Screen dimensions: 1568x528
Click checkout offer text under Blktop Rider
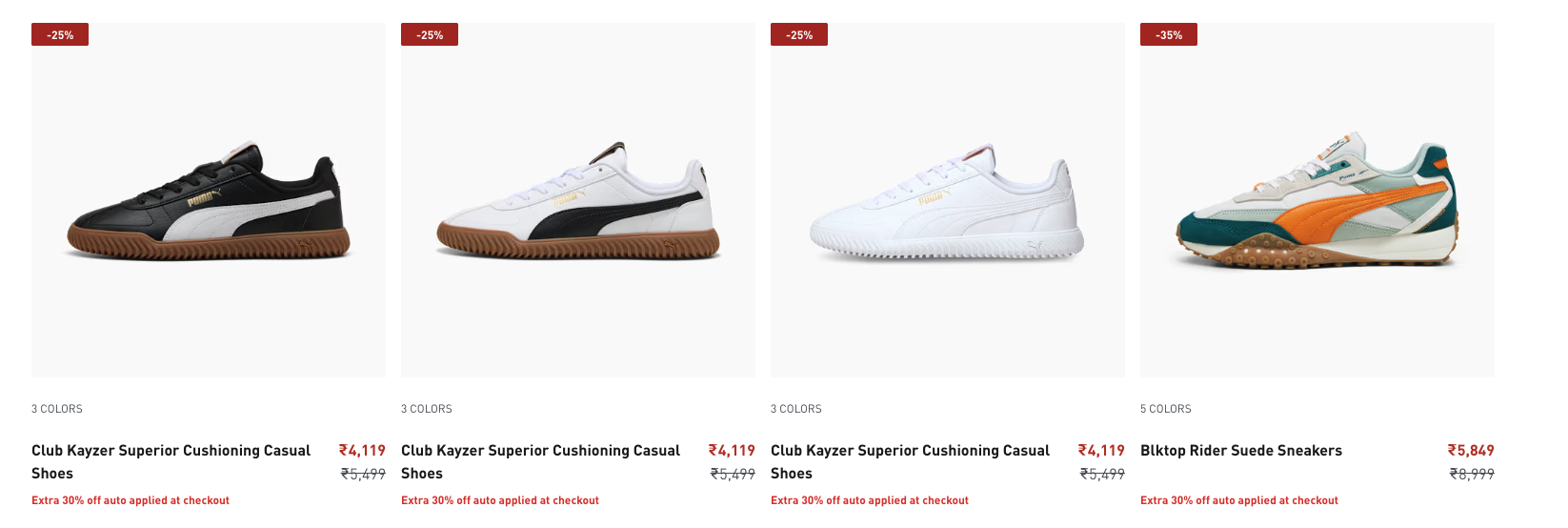click(x=1238, y=500)
